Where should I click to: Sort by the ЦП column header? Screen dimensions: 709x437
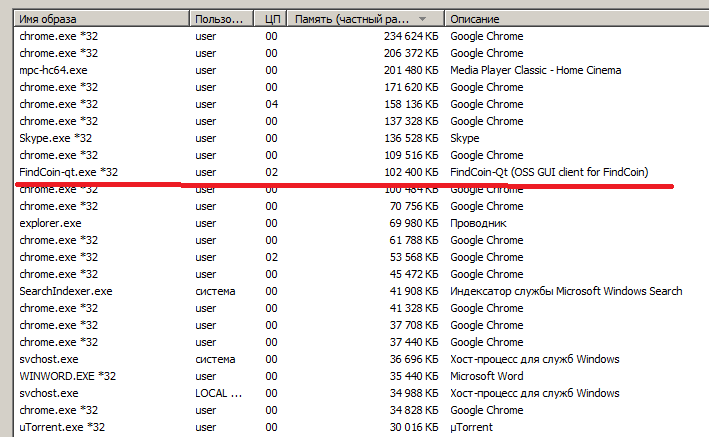pyautogui.click(x=270, y=19)
